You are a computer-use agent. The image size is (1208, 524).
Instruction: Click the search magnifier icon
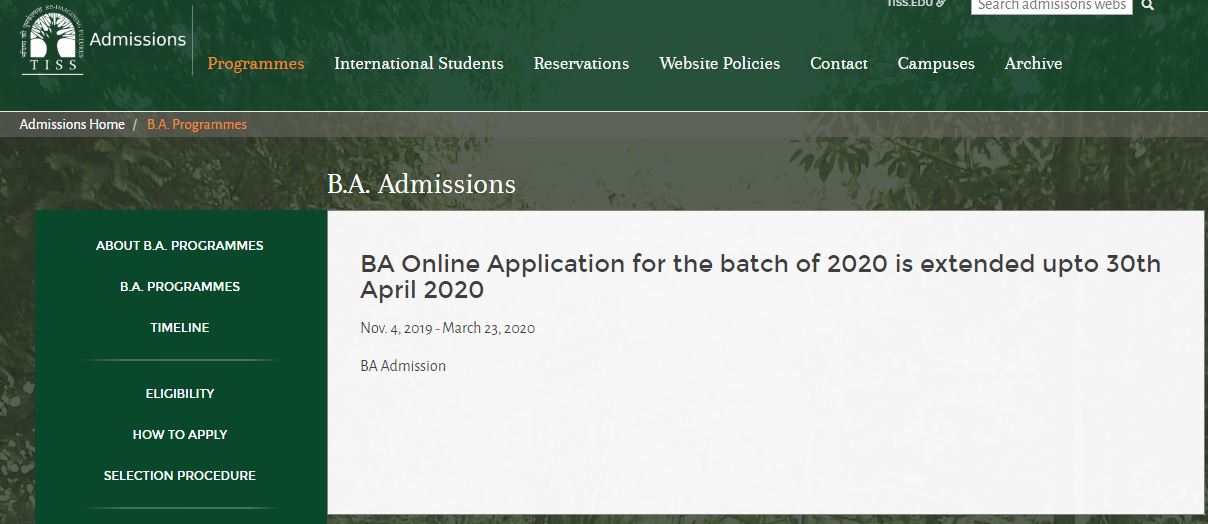click(1147, 5)
